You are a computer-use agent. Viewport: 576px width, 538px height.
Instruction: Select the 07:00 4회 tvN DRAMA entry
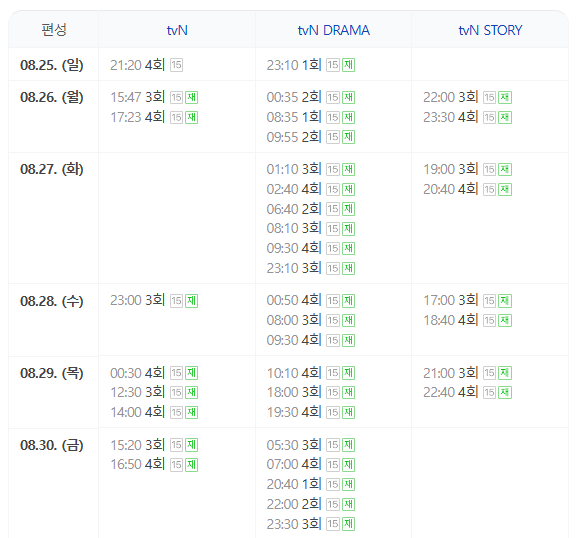point(294,465)
